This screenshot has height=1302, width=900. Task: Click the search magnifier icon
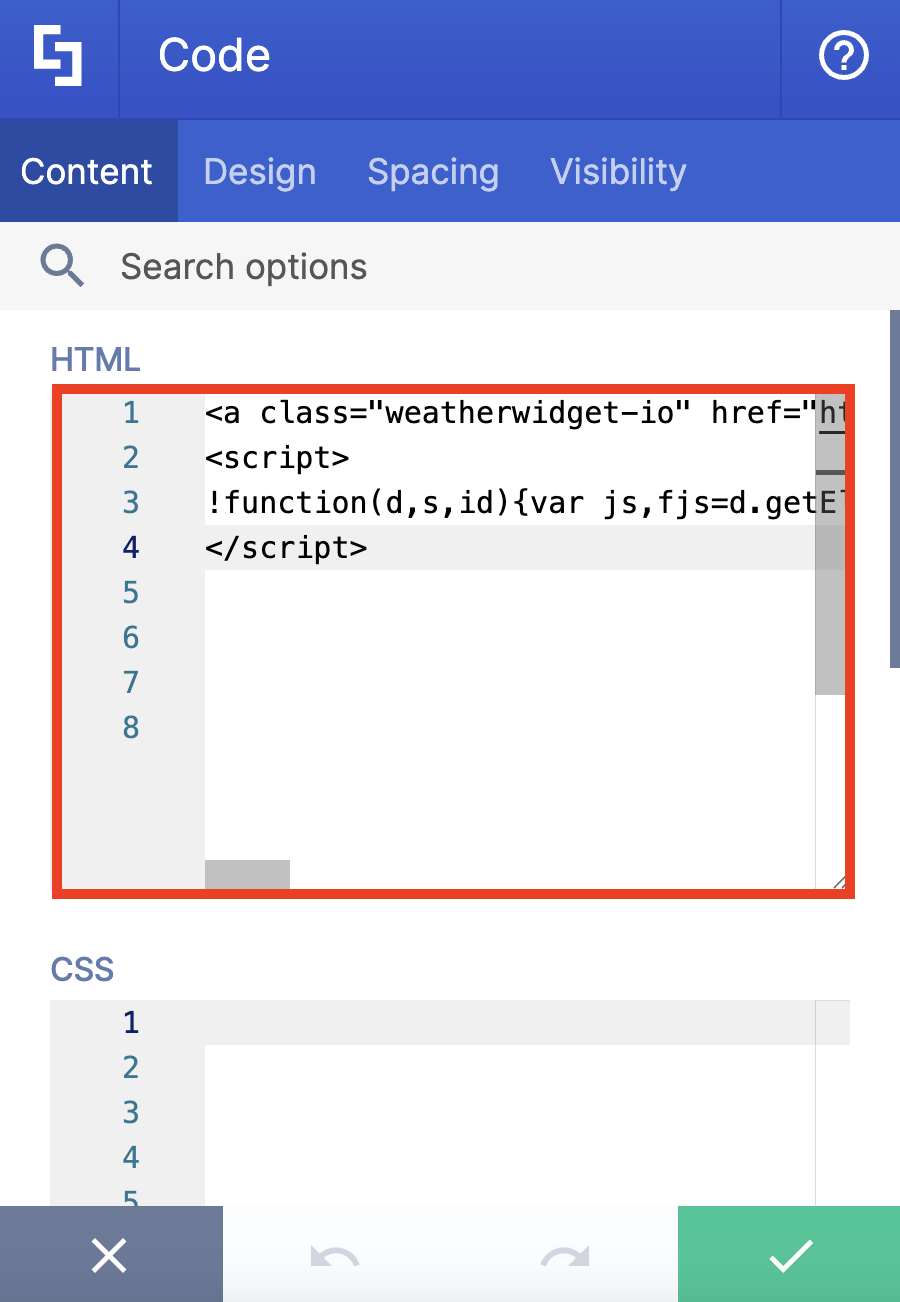click(62, 266)
